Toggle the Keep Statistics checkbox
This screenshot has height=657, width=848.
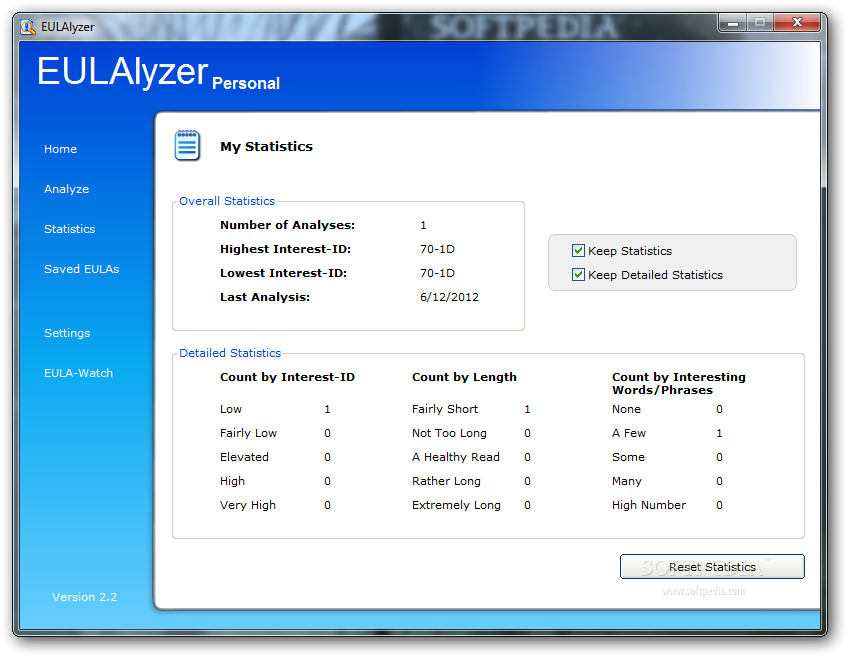pos(578,251)
